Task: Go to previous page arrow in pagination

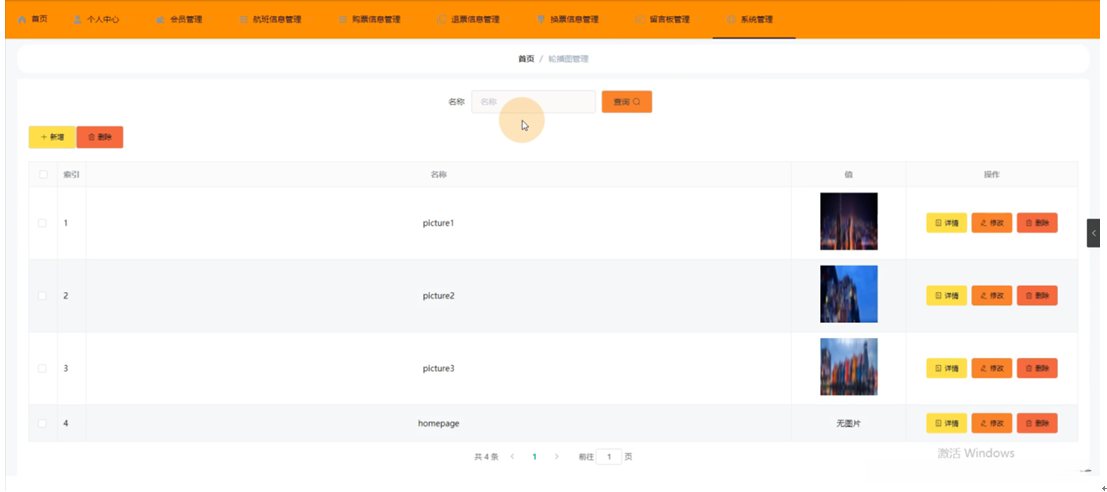Action: click(512, 457)
